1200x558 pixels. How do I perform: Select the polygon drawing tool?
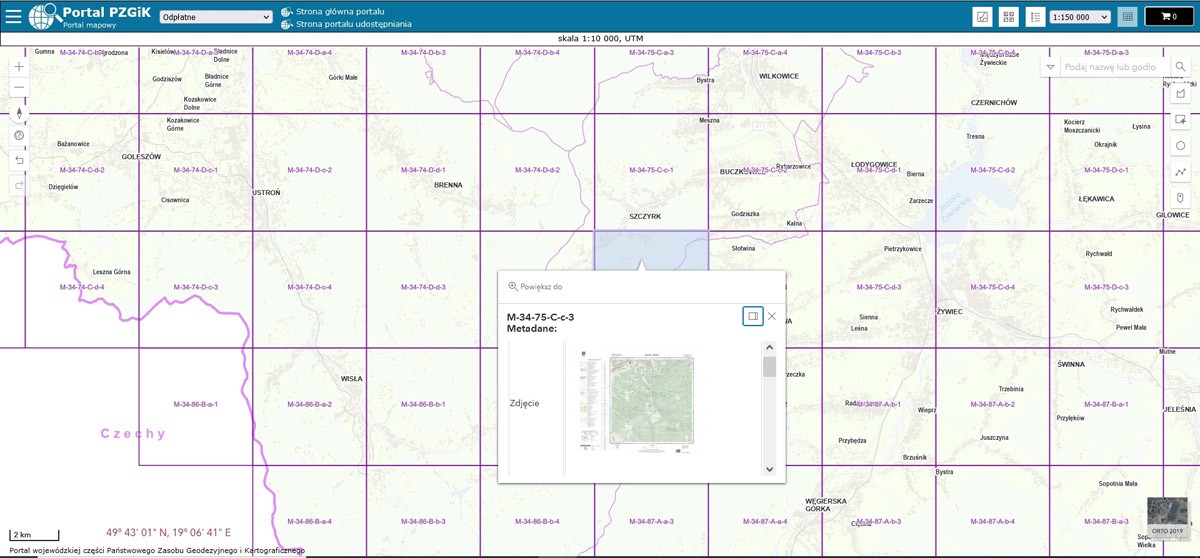click(x=1180, y=94)
